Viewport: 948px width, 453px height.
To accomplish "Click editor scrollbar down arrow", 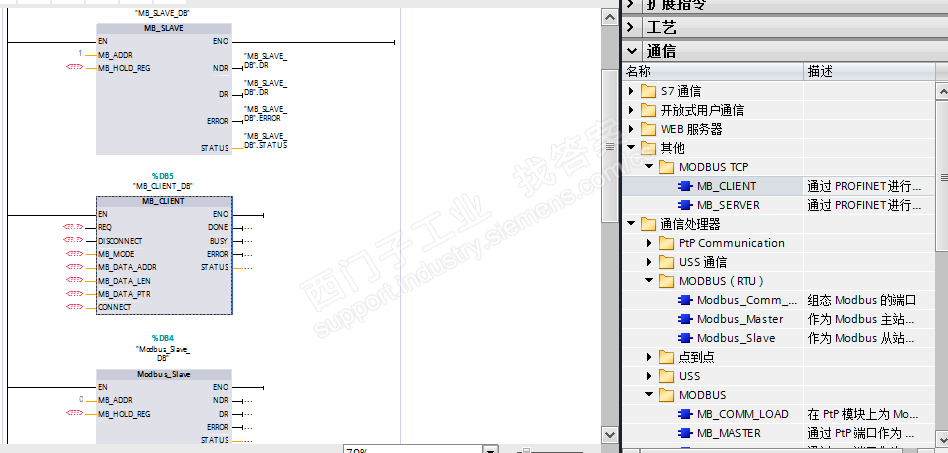I will pyautogui.click(x=610, y=434).
